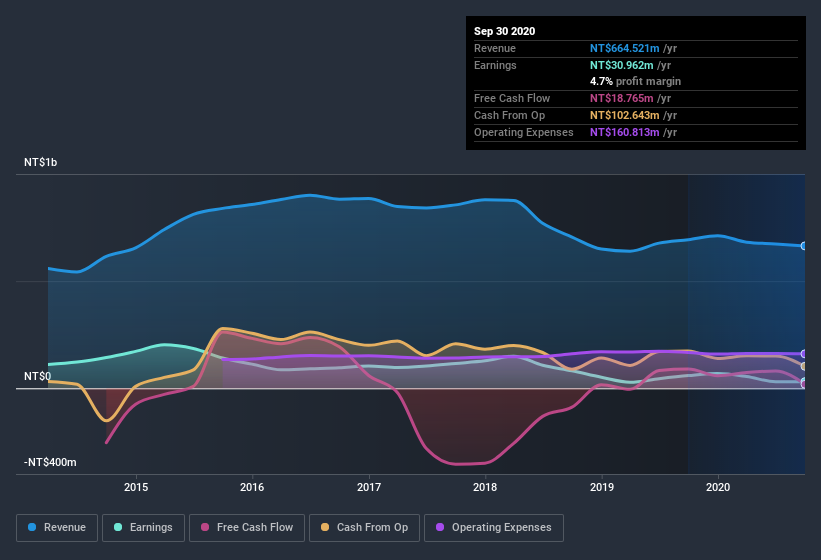Click the Cash From Op tooltip label
Image resolution: width=821 pixels, height=560 pixels.
[x=509, y=115]
